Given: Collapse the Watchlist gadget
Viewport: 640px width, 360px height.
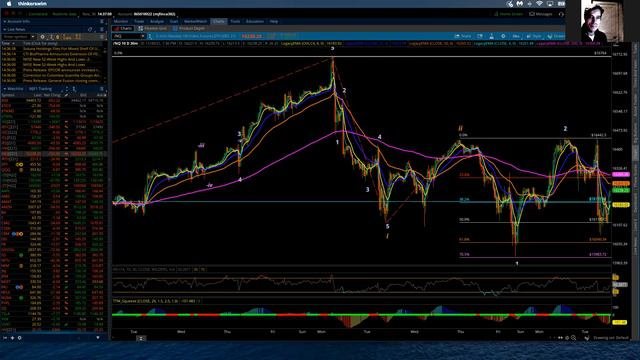Looking at the screenshot, I should [4, 89].
